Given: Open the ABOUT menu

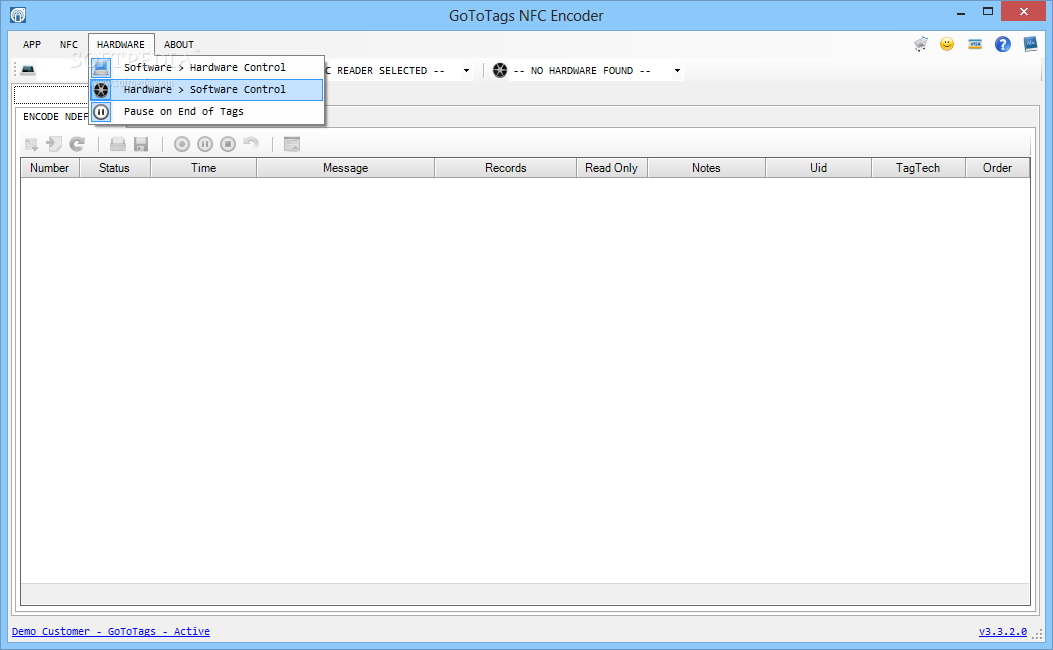Looking at the screenshot, I should point(179,44).
